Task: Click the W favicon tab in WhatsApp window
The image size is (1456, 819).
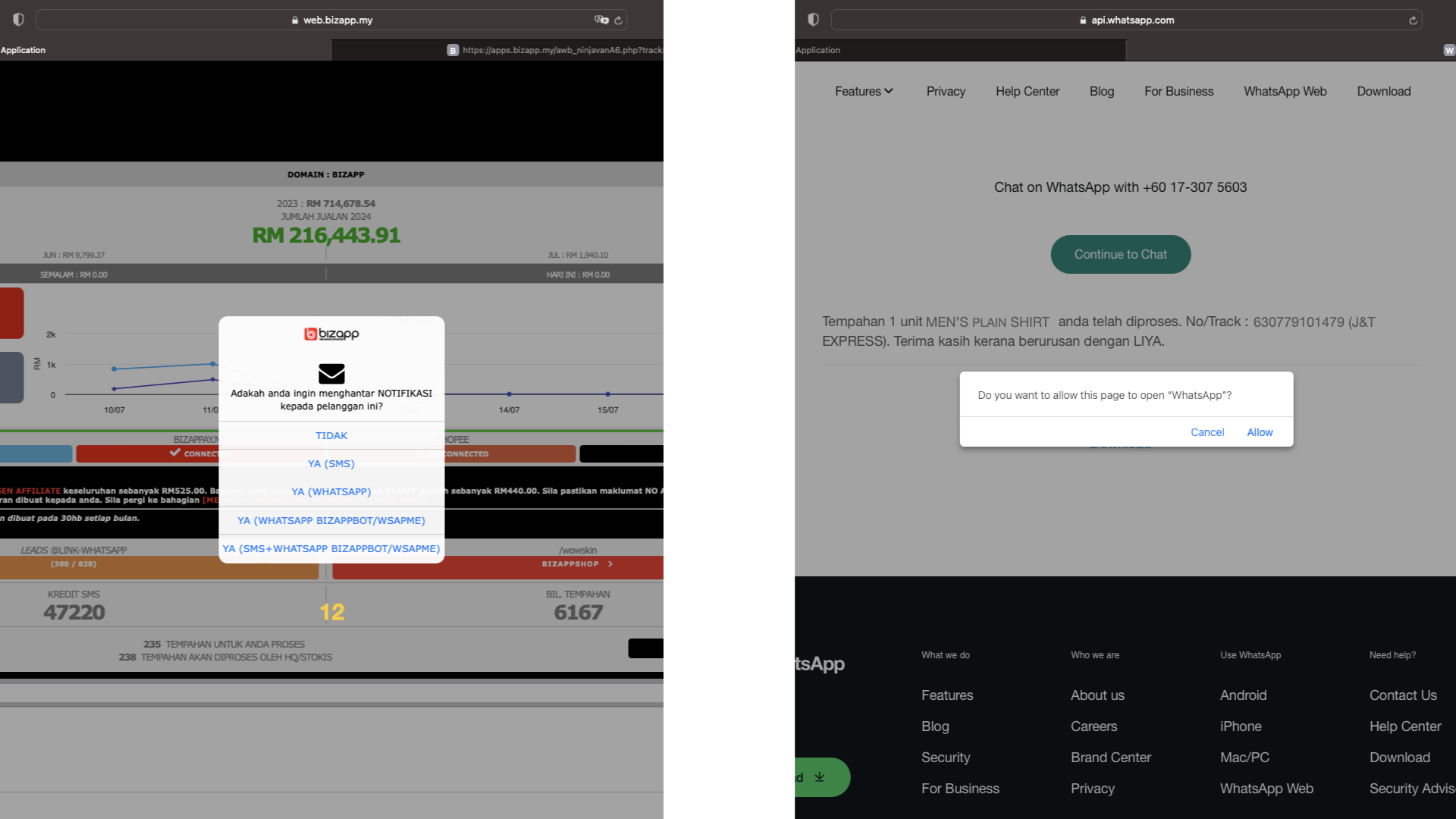Action: tap(1449, 50)
